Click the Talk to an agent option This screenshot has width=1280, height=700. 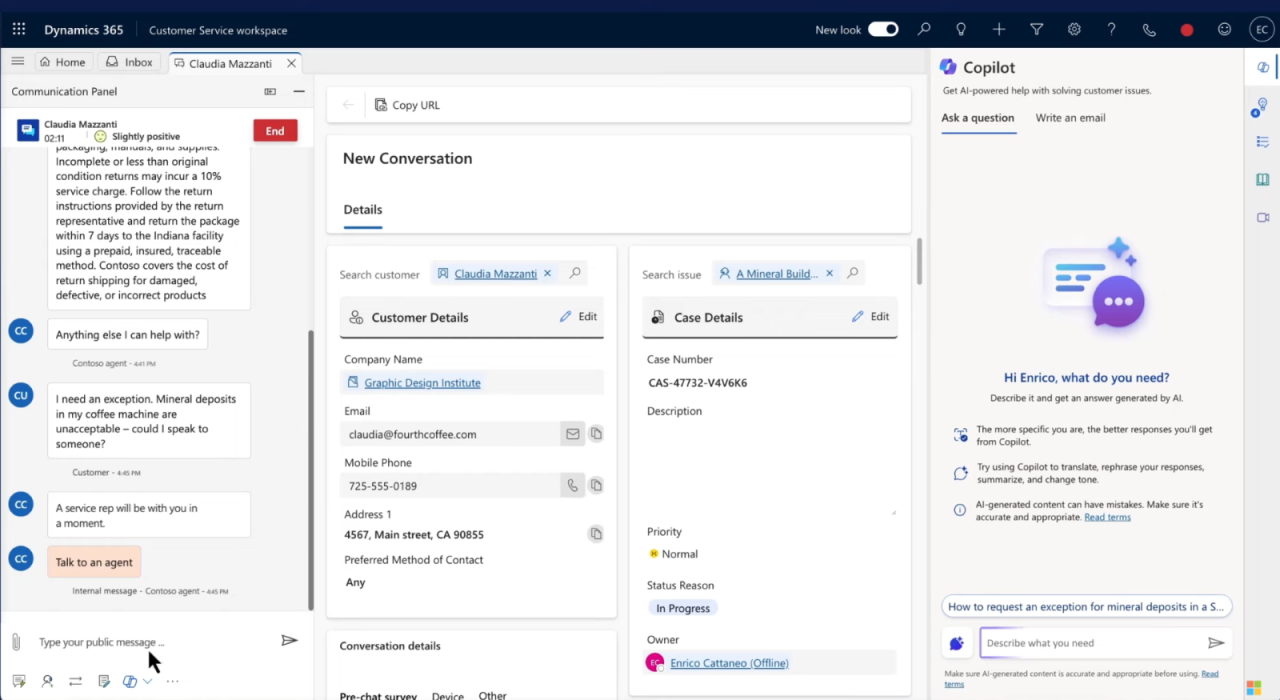coord(93,562)
